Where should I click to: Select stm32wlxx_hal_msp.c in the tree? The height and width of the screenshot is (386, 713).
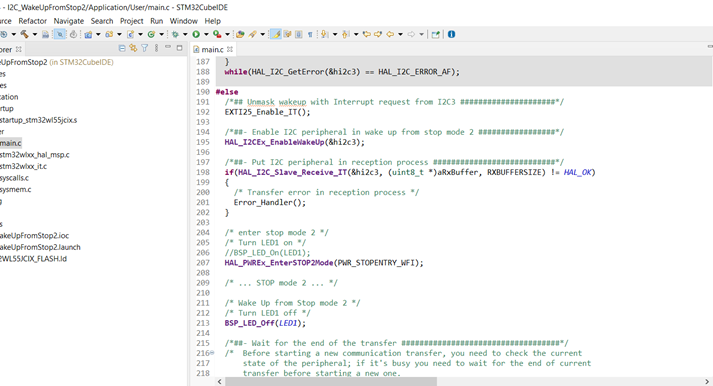tap(35, 155)
